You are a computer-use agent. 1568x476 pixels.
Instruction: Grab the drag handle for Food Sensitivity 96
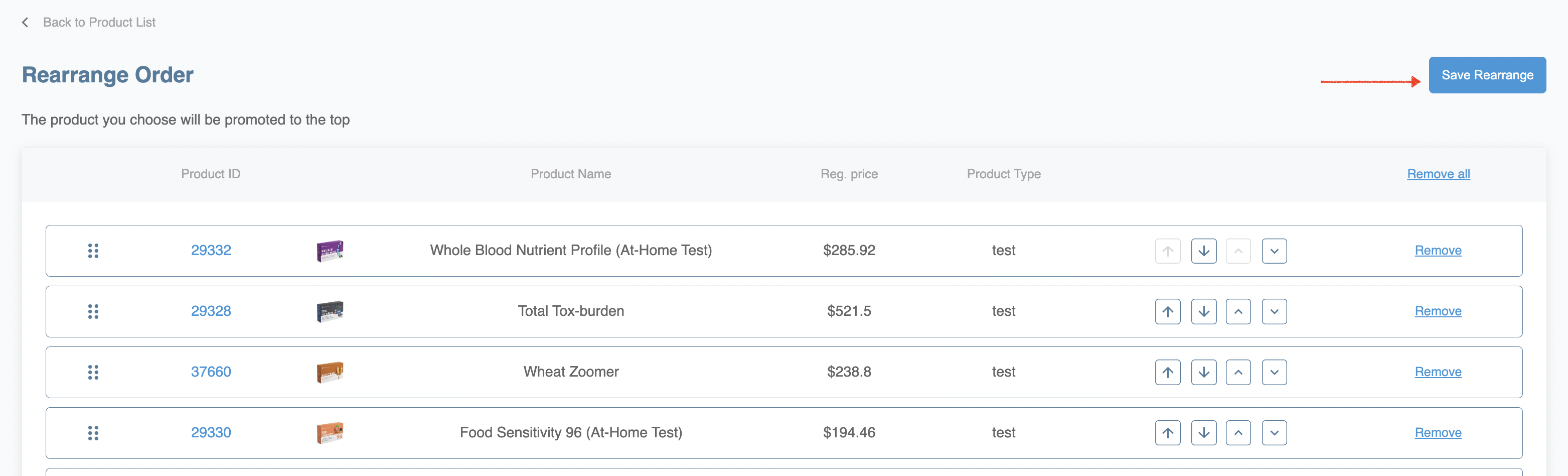point(93,433)
